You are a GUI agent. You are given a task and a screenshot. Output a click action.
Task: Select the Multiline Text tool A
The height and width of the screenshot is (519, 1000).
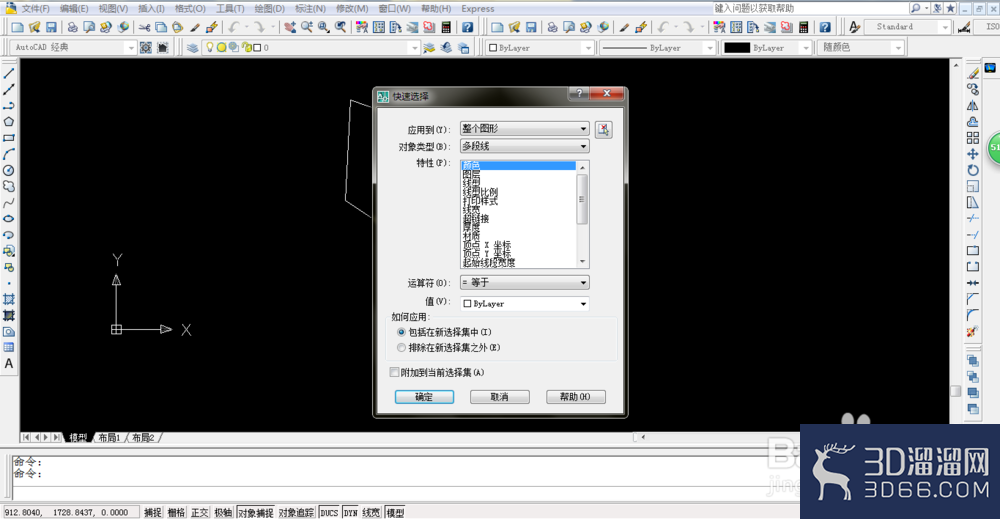coord(9,363)
